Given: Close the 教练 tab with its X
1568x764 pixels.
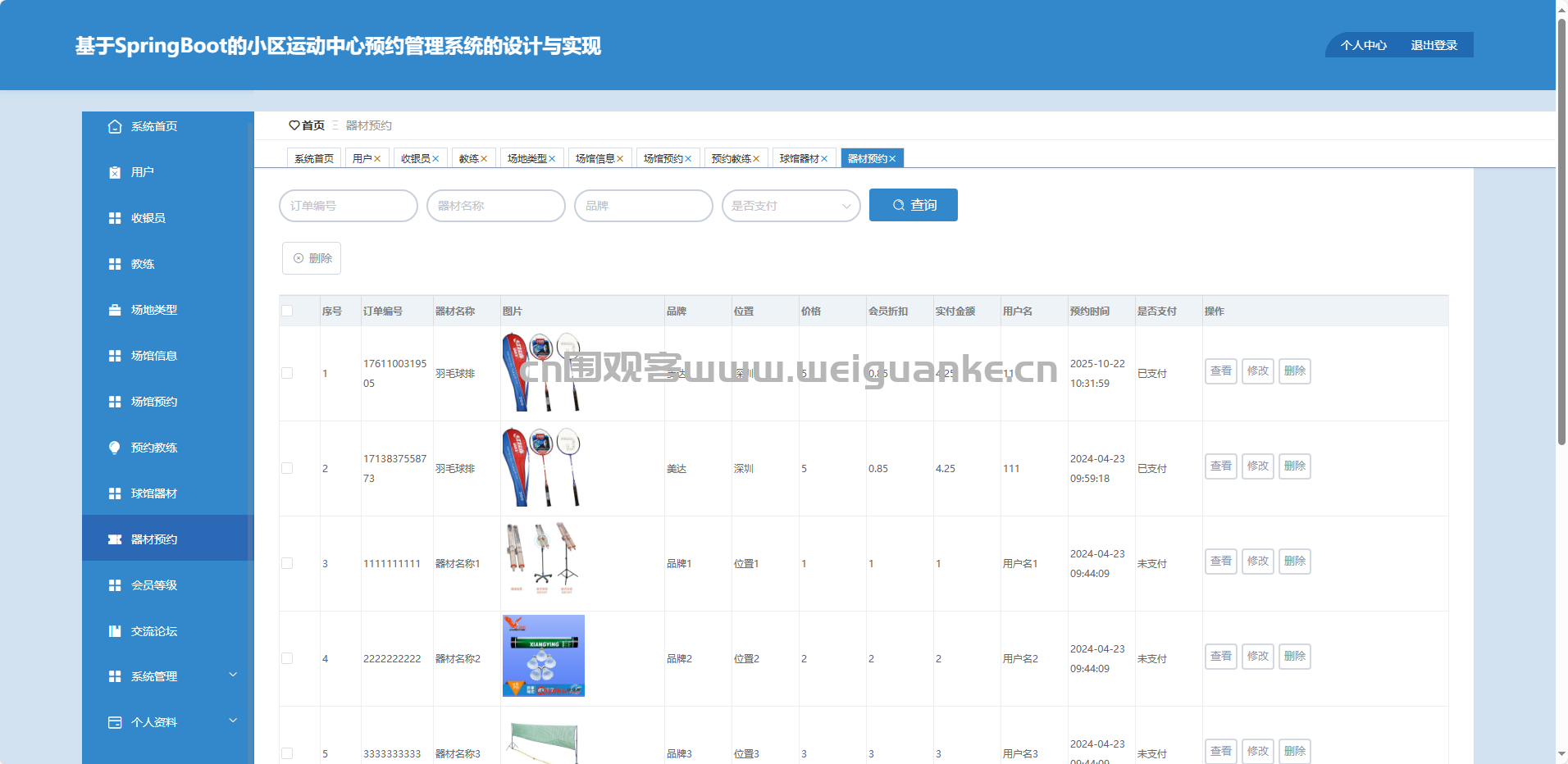Looking at the screenshot, I should (x=484, y=159).
